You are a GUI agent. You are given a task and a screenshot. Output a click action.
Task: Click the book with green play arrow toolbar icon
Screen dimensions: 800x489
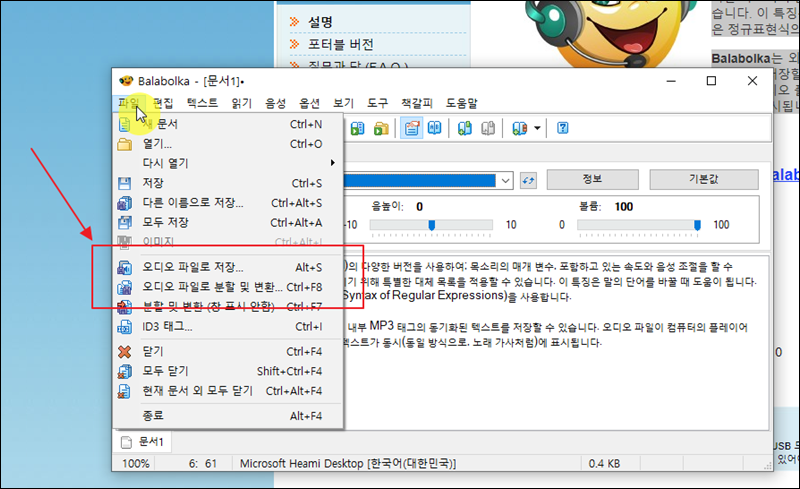(357, 128)
